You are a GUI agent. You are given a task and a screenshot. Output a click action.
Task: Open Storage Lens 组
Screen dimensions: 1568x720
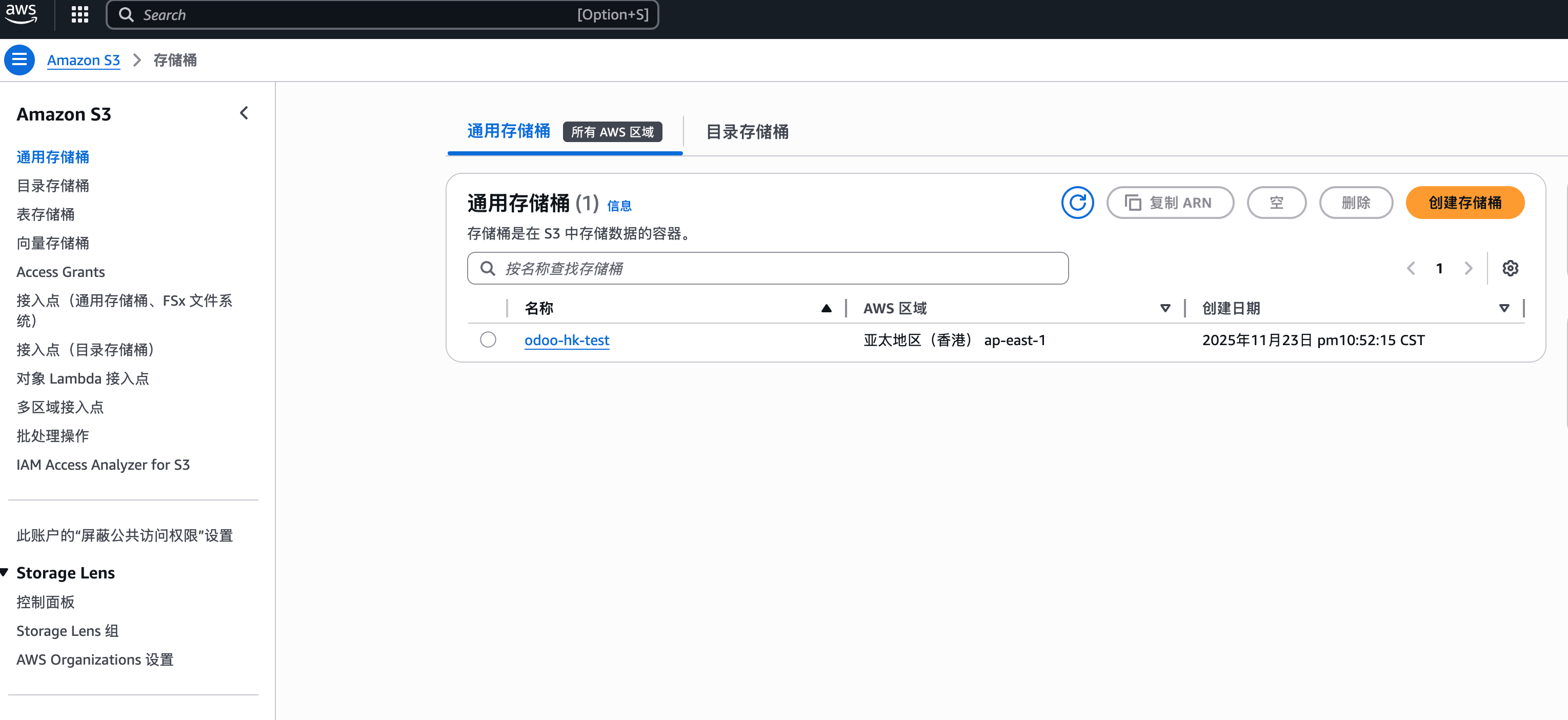(x=68, y=631)
